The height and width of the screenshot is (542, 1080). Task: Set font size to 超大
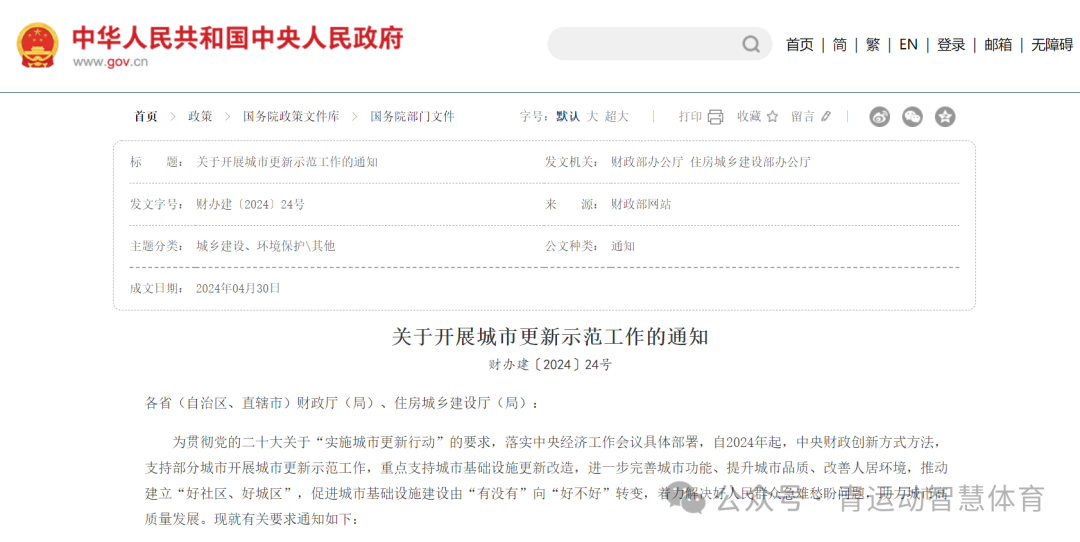[x=617, y=116]
